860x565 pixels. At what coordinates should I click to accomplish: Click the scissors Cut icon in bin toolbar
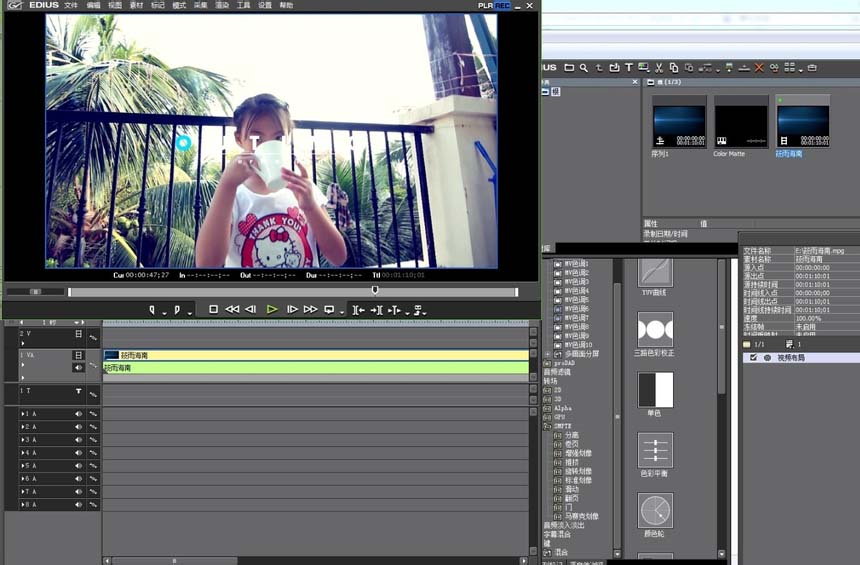coord(659,68)
